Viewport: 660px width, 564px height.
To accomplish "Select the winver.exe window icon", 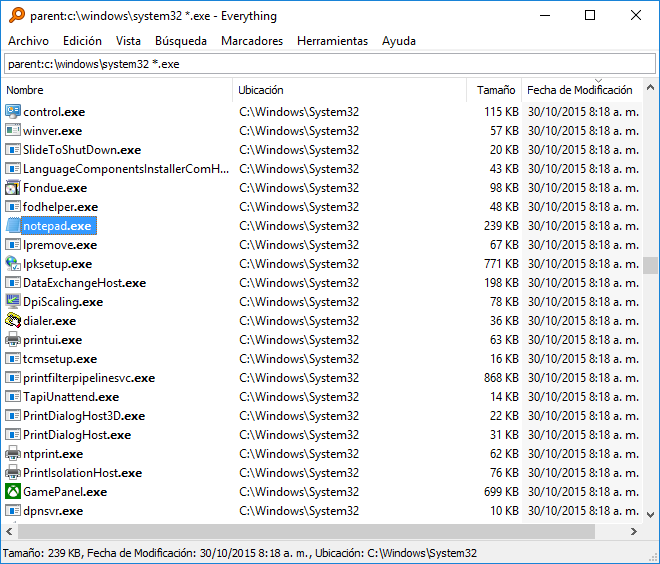I will 13,130.
